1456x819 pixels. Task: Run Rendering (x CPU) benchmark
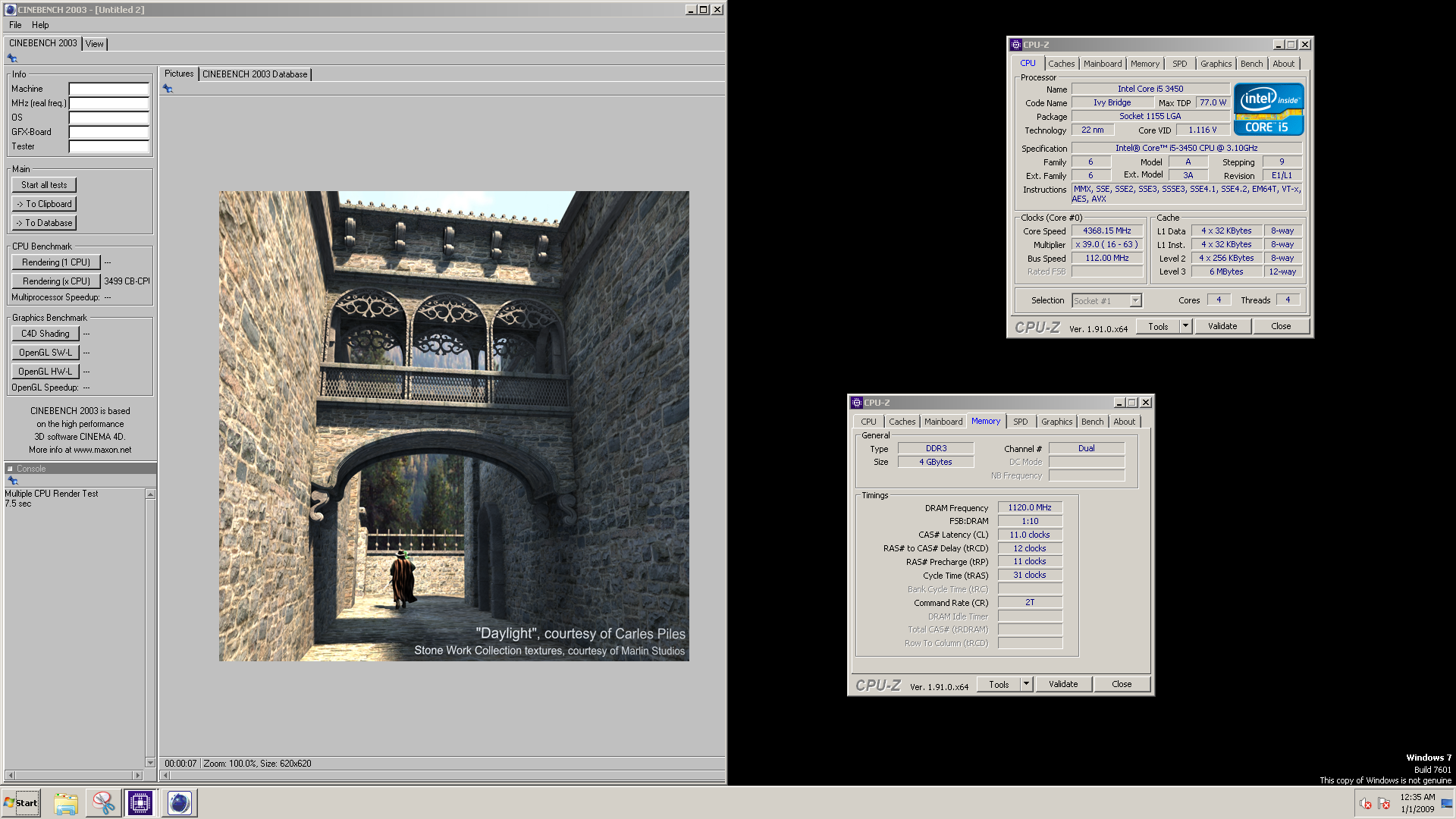[x=56, y=281]
